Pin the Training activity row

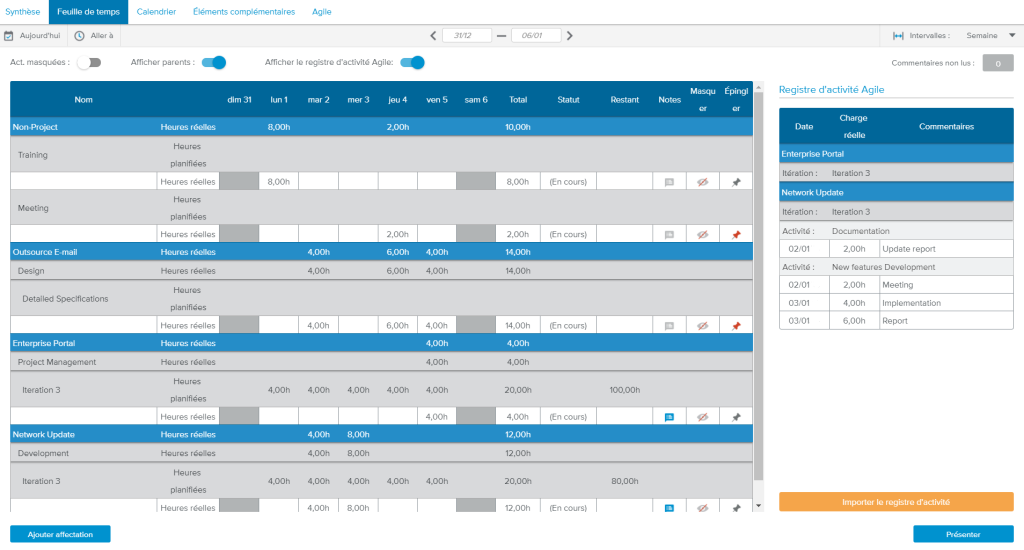tap(736, 182)
